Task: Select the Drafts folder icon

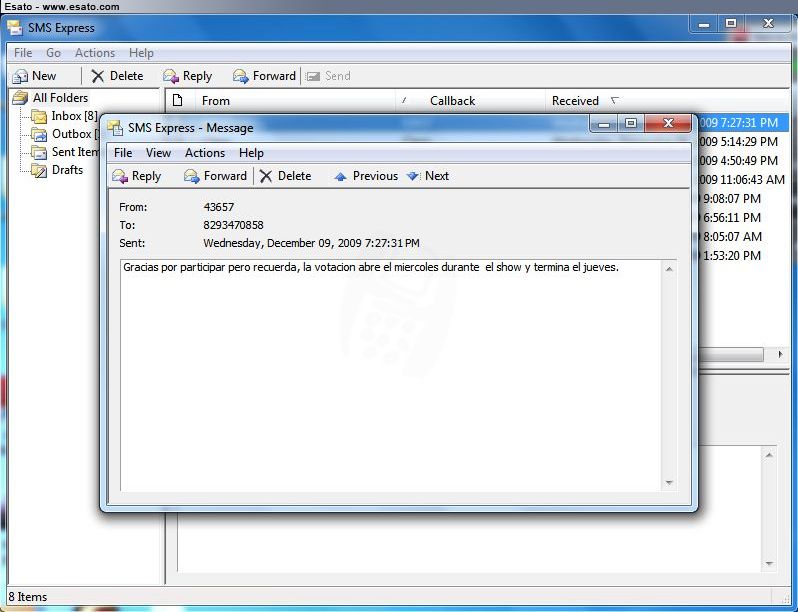Action: 39,170
